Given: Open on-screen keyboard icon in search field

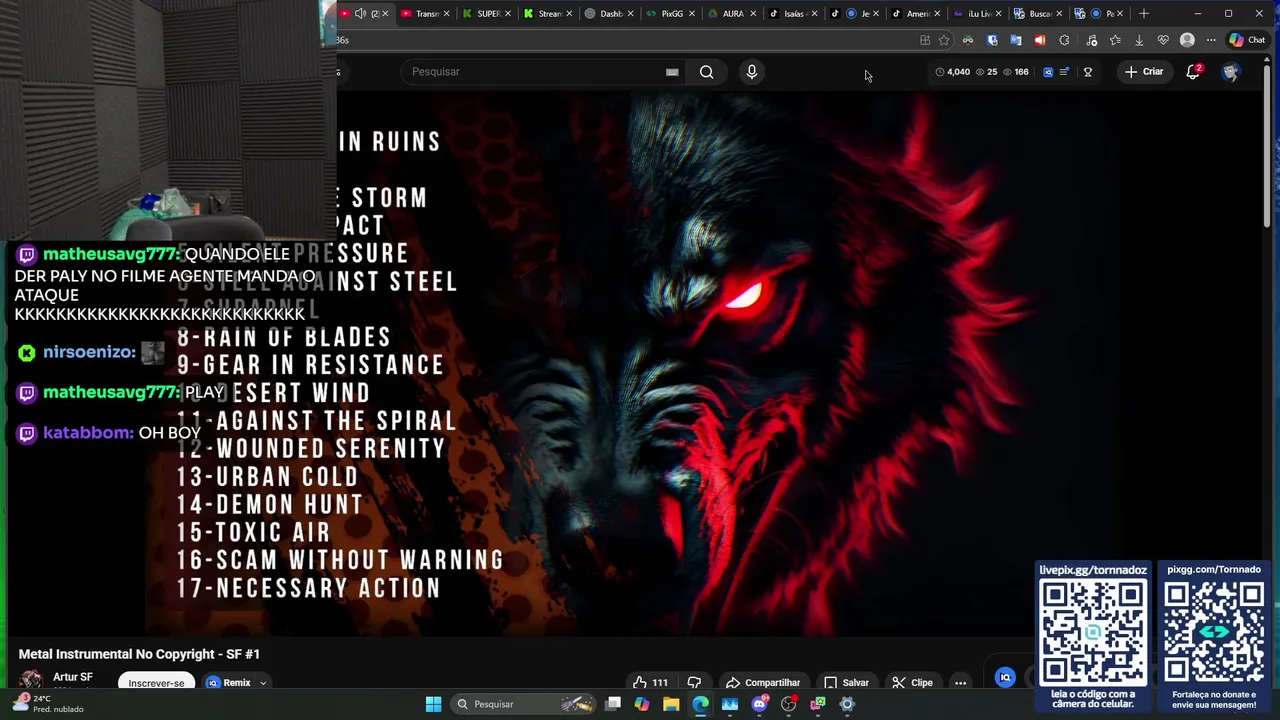Looking at the screenshot, I should (672, 72).
